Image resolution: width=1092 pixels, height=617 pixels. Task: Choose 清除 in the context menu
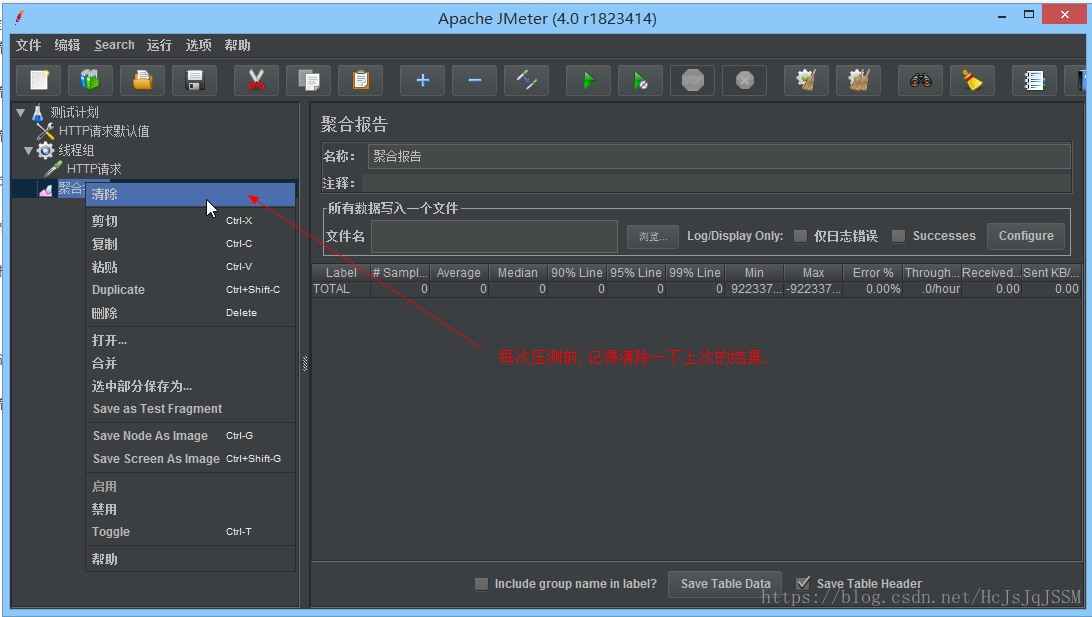[x=190, y=194]
